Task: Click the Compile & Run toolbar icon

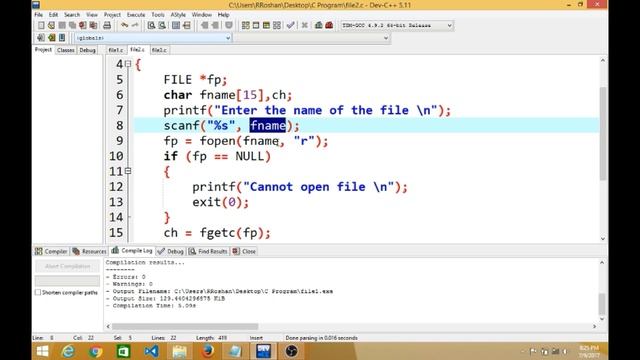Action: (266, 25)
